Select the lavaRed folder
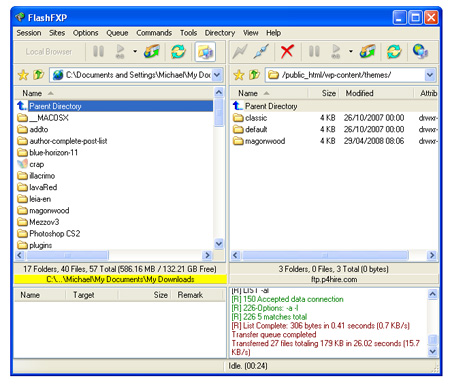The height and width of the screenshot is (385, 450). pyautogui.click(x=37, y=187)
